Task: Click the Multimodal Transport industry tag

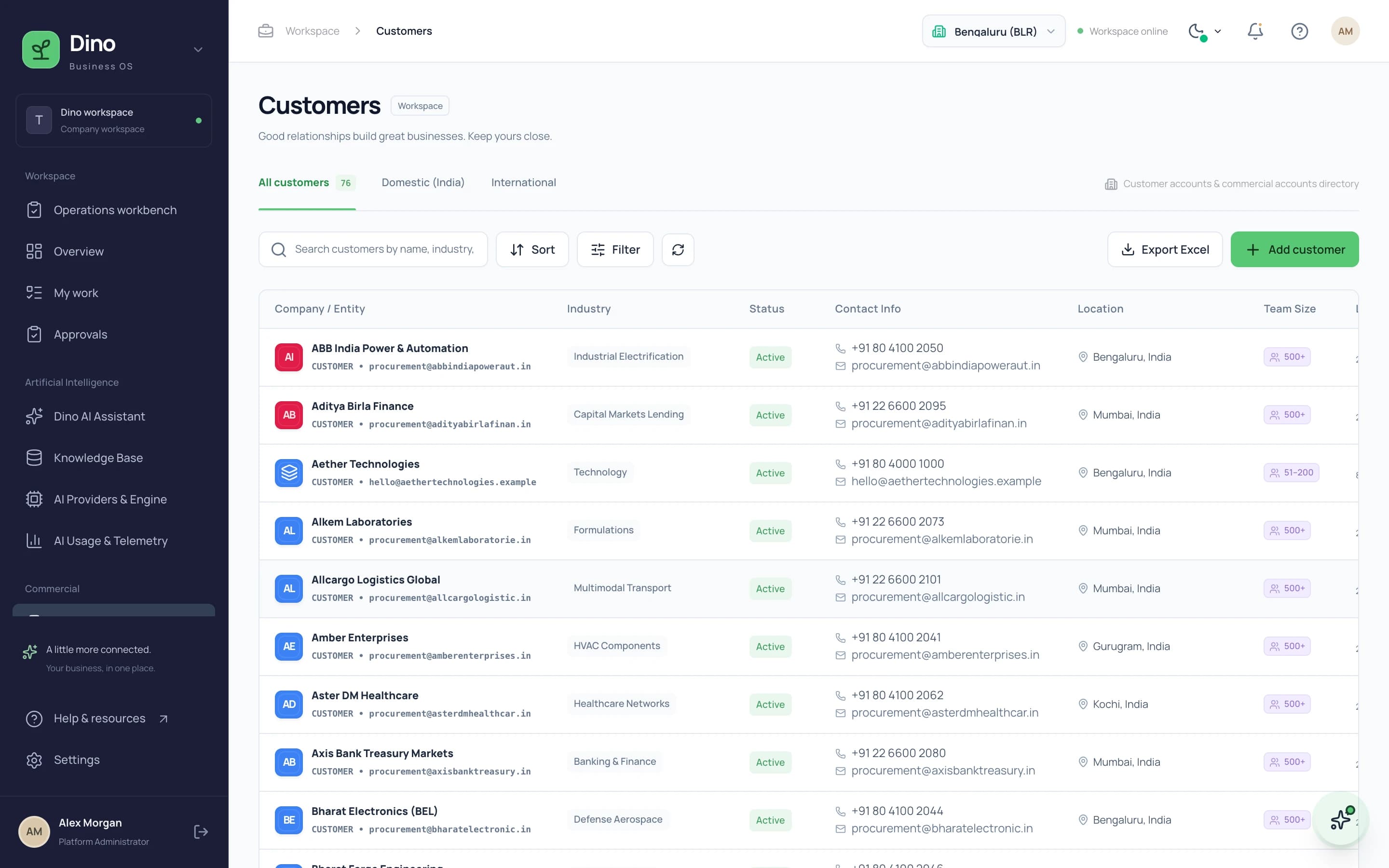Action: click(x=622, y=588)
